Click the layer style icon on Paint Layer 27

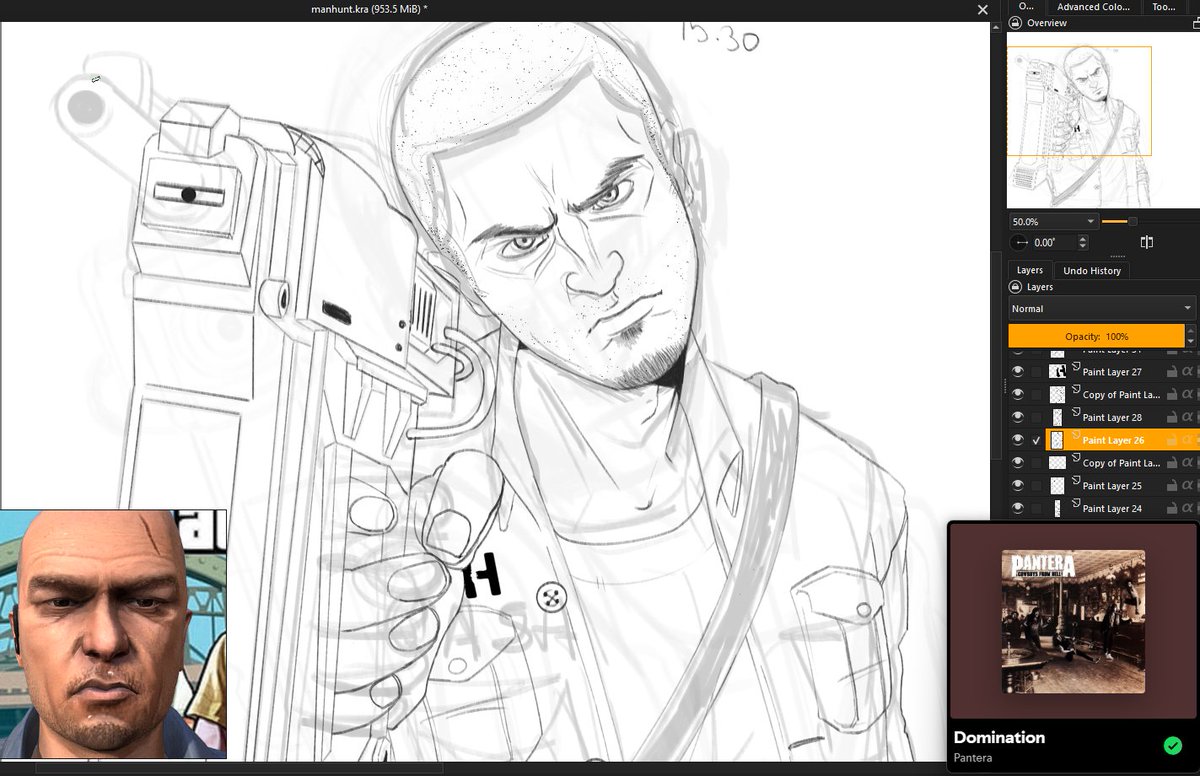pyautogui.click(x=1076, y=368)
